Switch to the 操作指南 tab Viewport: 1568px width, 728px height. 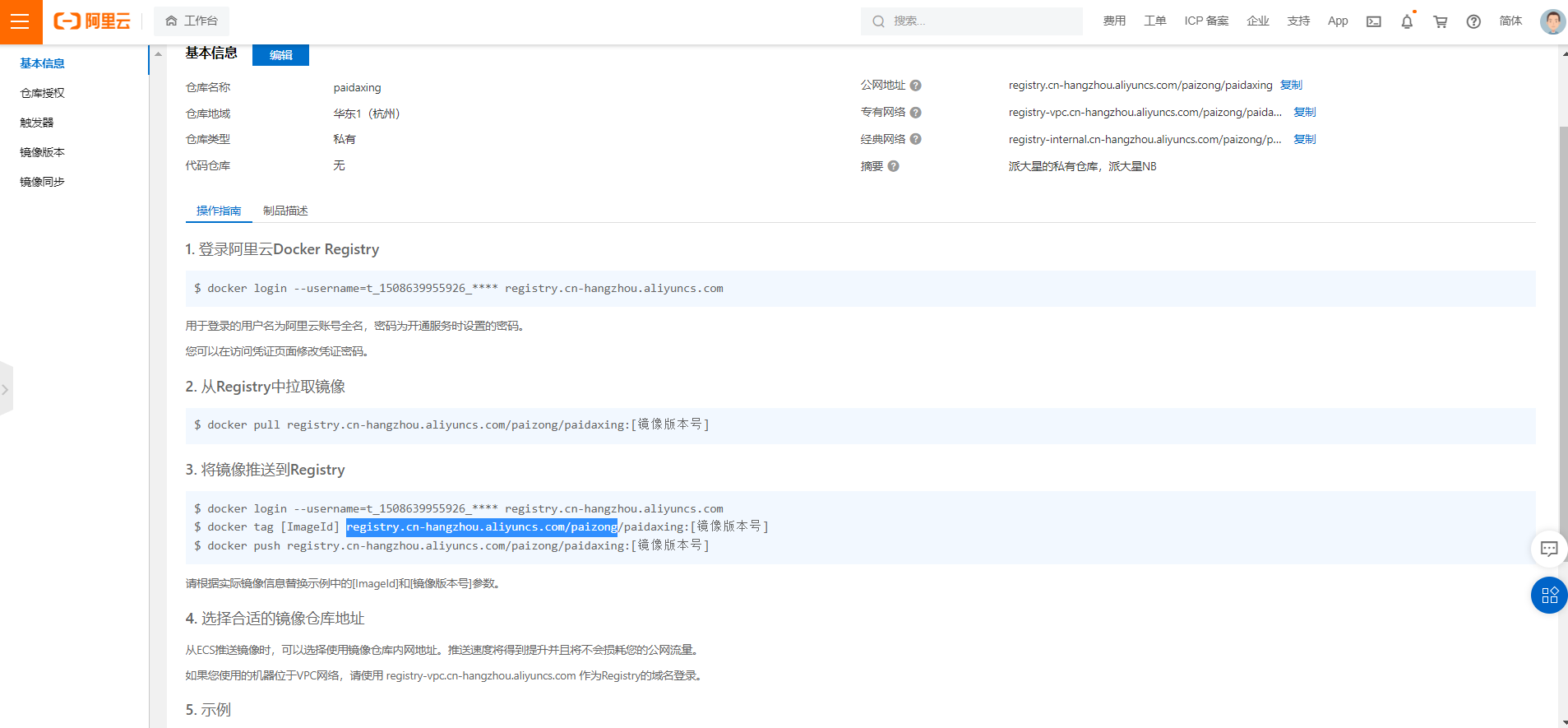coord(219,211)
